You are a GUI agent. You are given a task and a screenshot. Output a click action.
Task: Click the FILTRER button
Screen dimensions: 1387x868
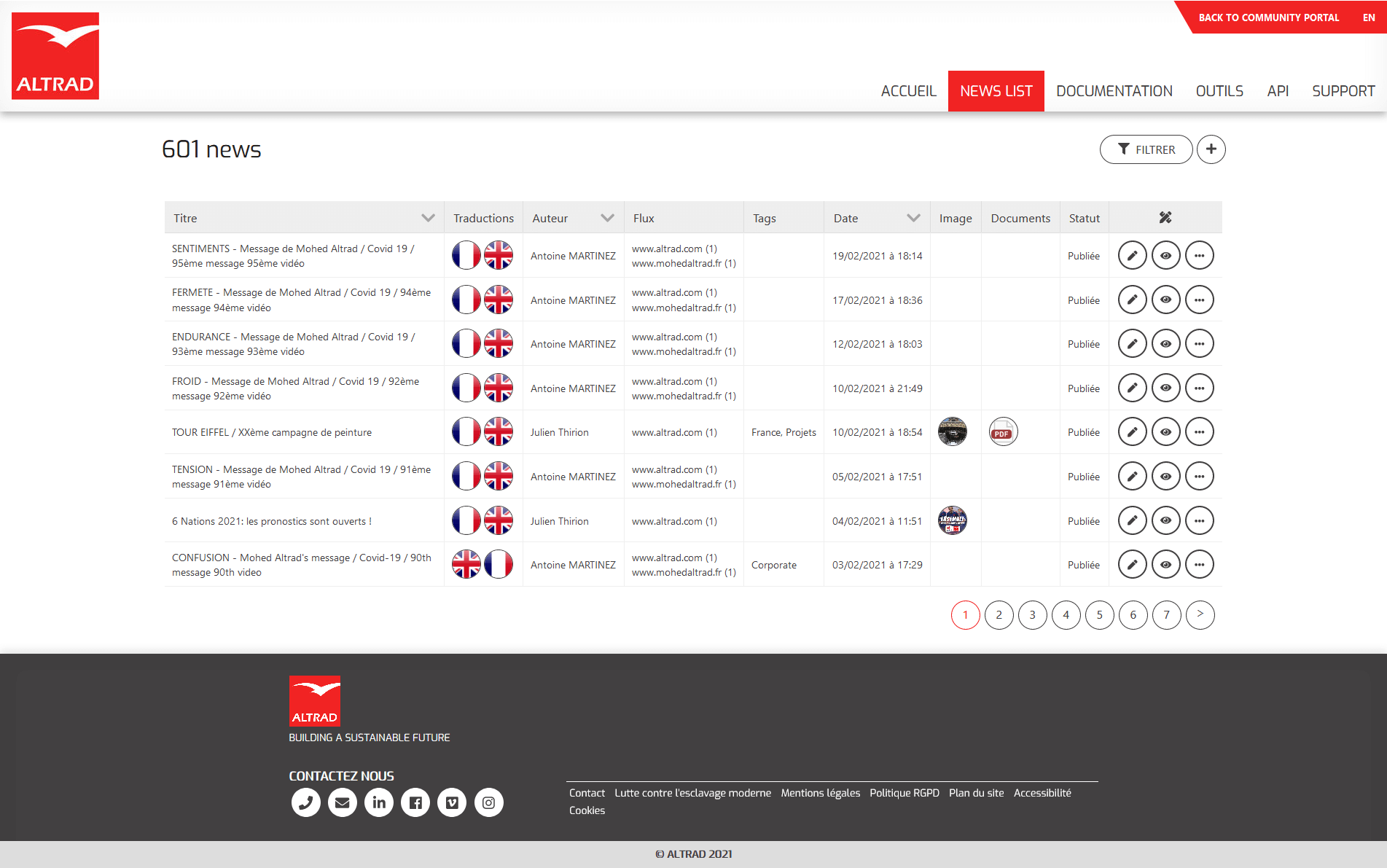click(1146, 149)
